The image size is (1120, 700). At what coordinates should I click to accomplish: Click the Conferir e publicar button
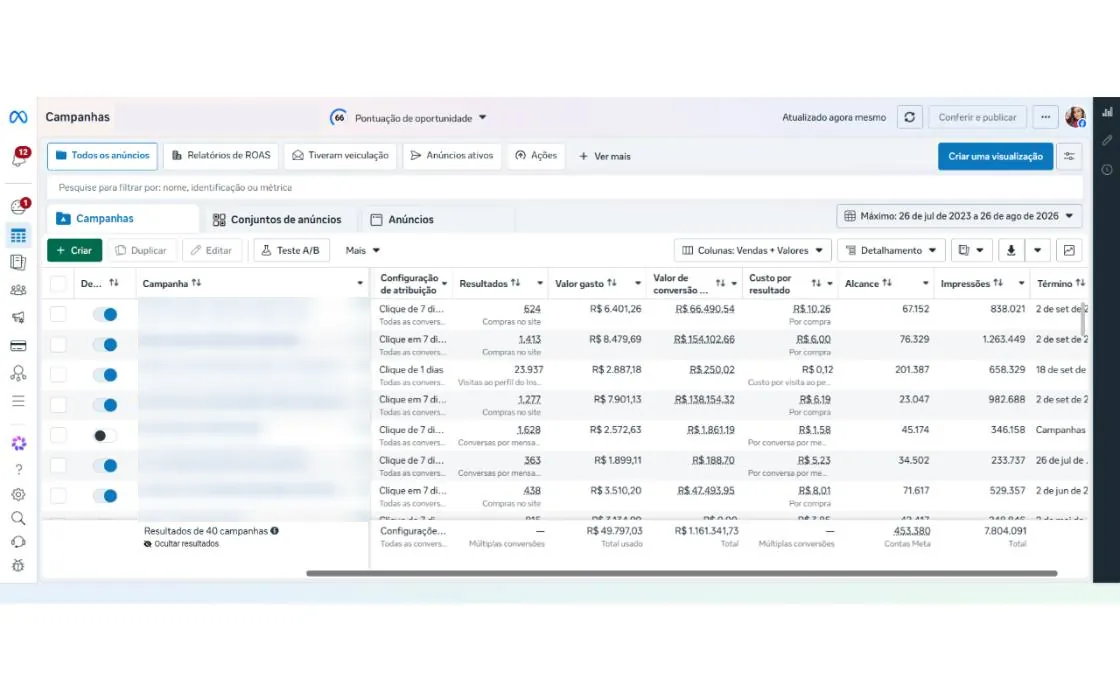pyautogui.click(x=977, y=117)
